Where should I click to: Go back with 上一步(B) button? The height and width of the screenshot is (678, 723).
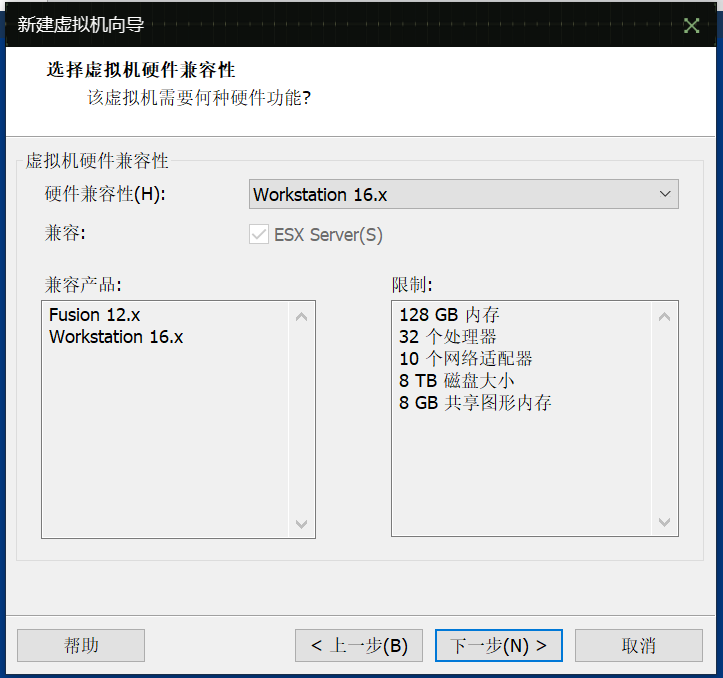(x=359, y=645)
